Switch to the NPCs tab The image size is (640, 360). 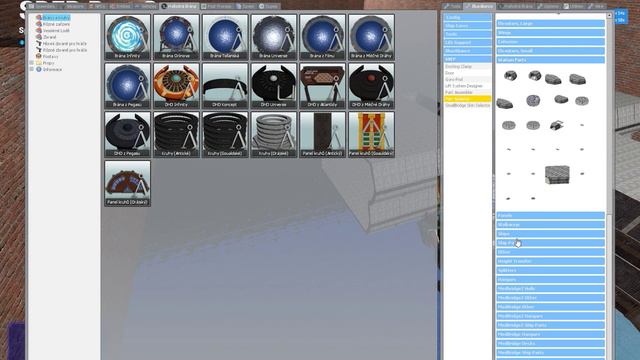pyautogui.click(x=97, y=6)
